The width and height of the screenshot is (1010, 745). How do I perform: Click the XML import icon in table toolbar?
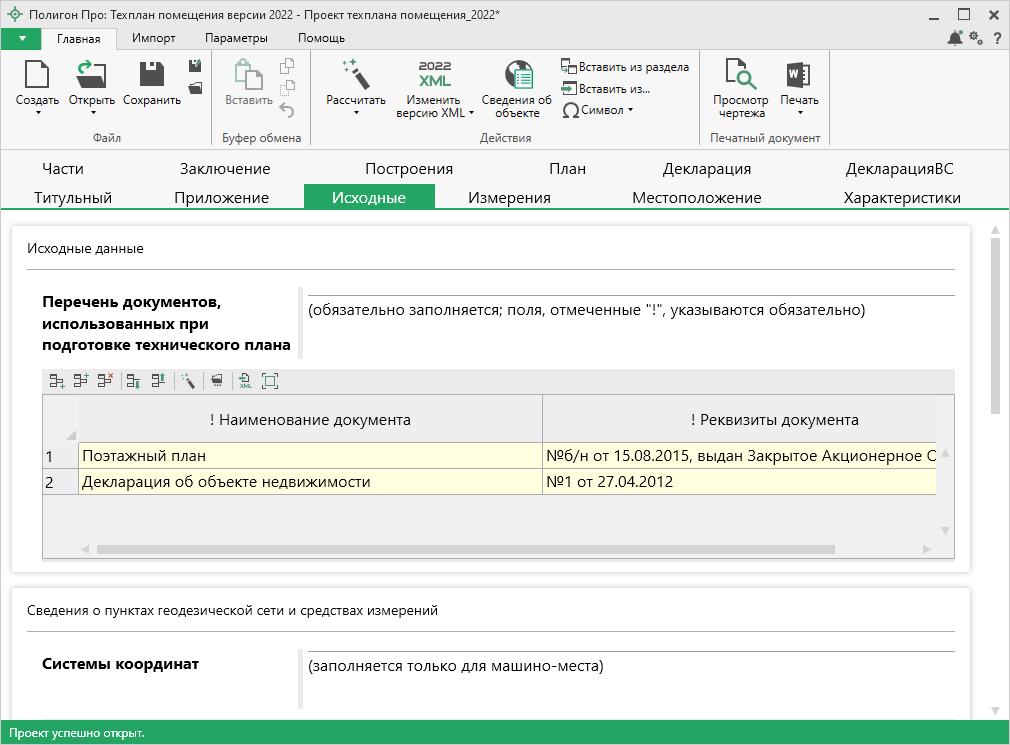pos(245,381)
